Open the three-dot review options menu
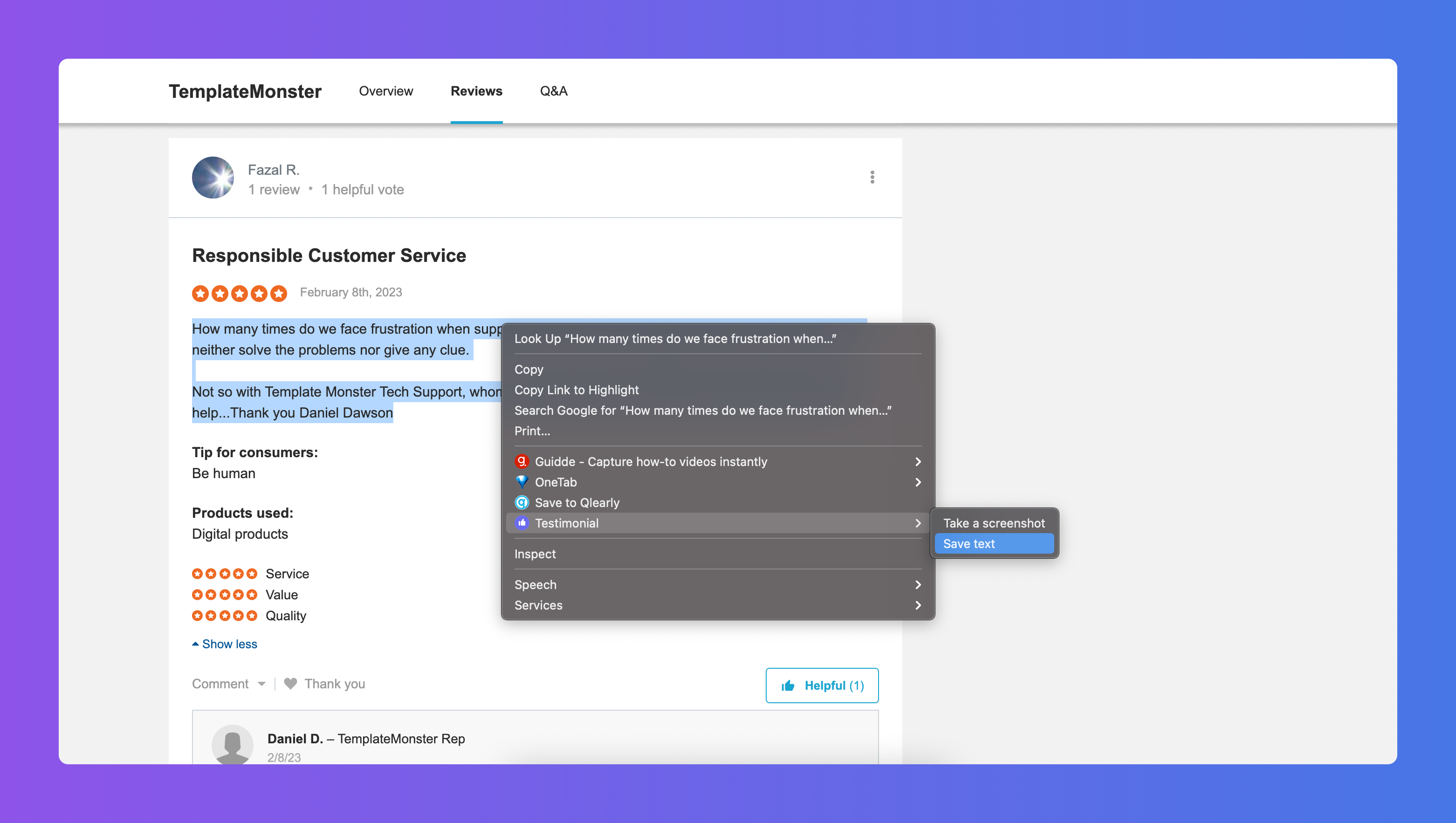This screenshot has height=823, width=1456. (872, 178)
